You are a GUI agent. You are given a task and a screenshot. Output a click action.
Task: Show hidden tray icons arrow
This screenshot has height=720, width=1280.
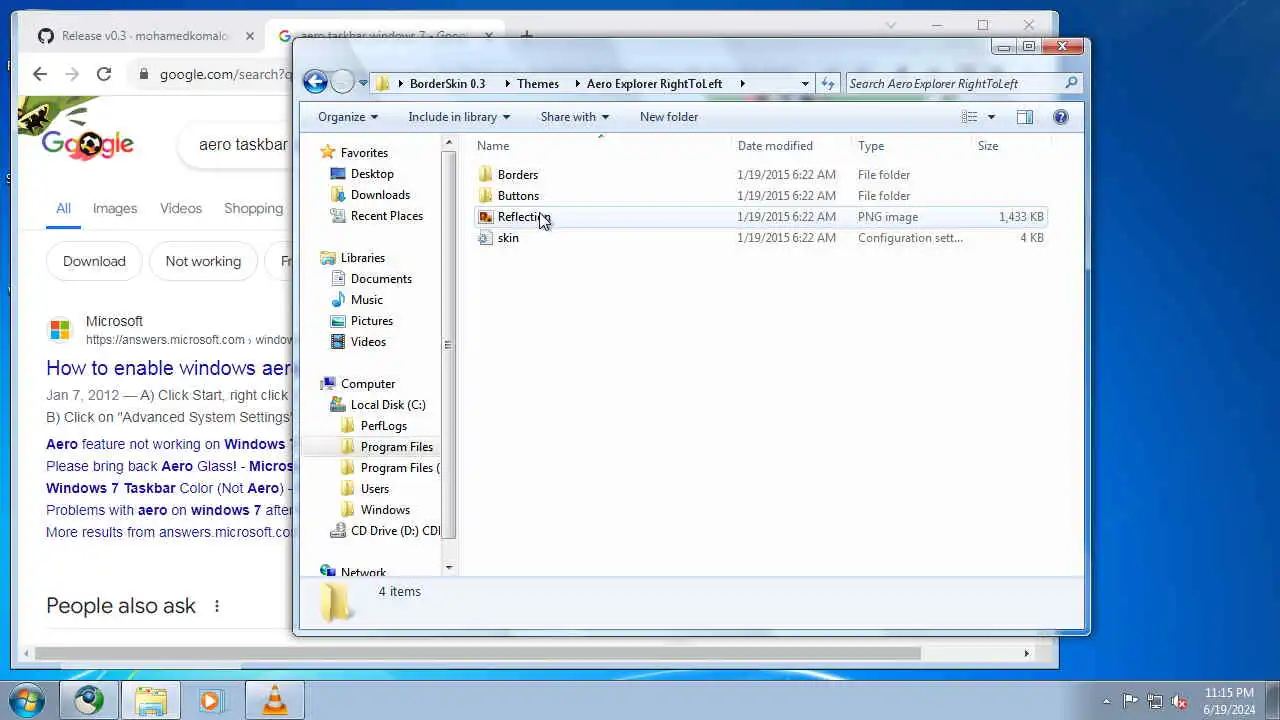1106,701
